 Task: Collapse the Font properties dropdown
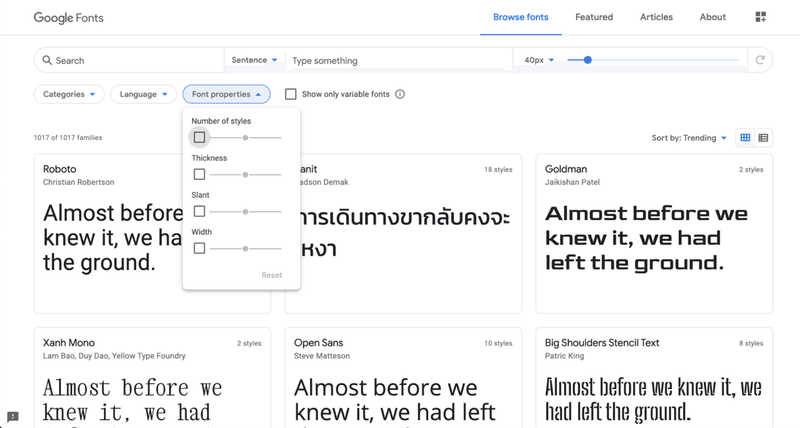[227, 94]
